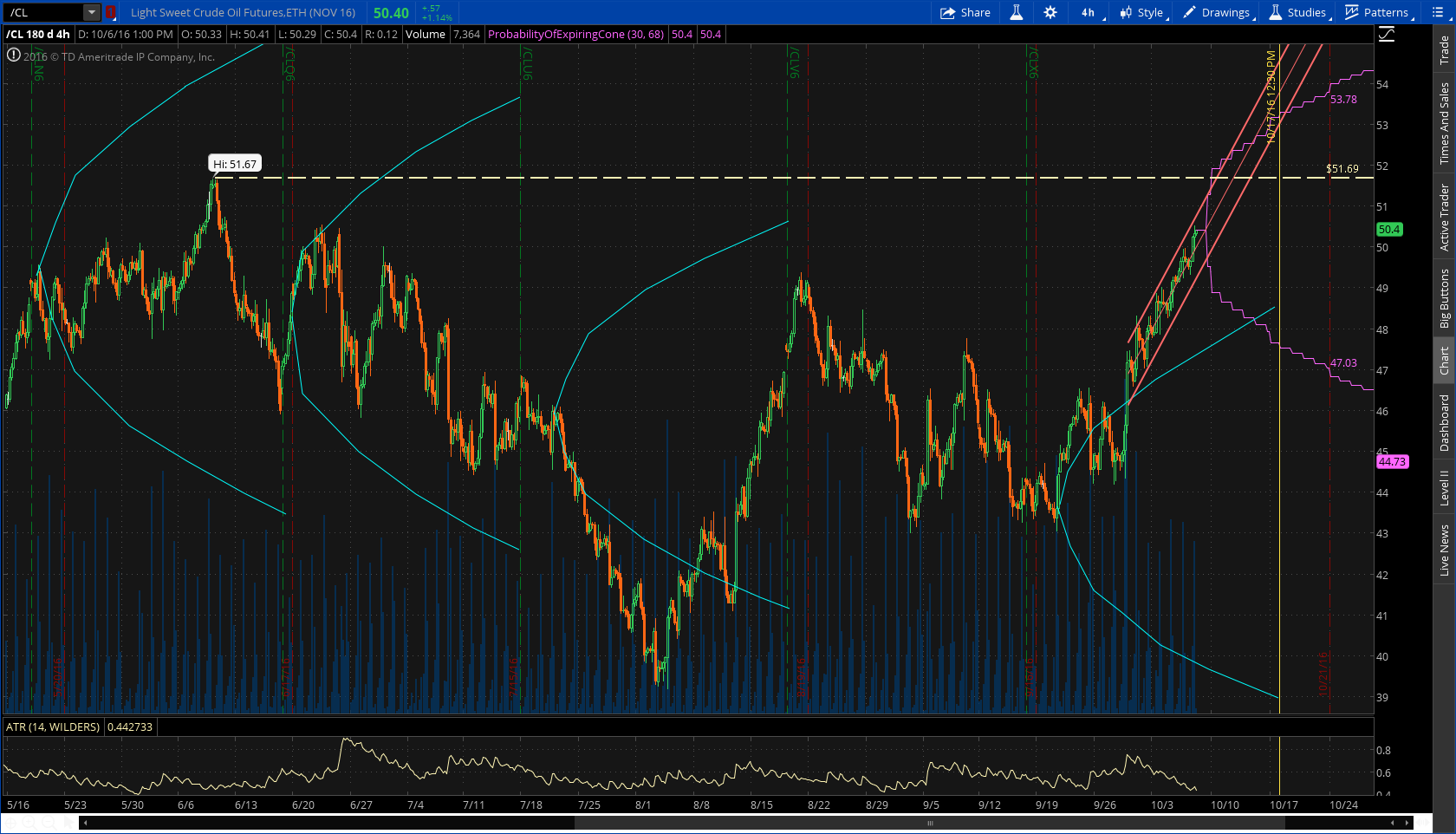Click the Hi: 51.67 price bubble
Screen dimensions: 1456x834
coord(235,164)
